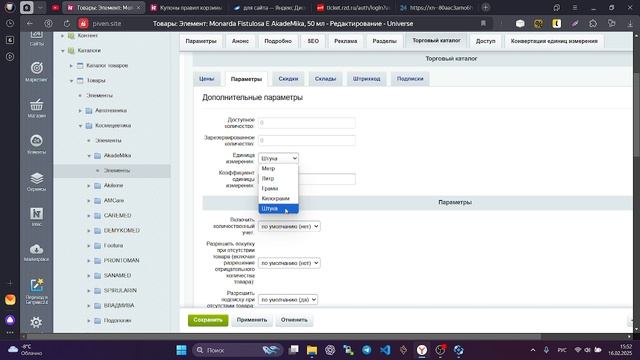Open the Marketplace cloud icon in sidebar

click(36, 252)
